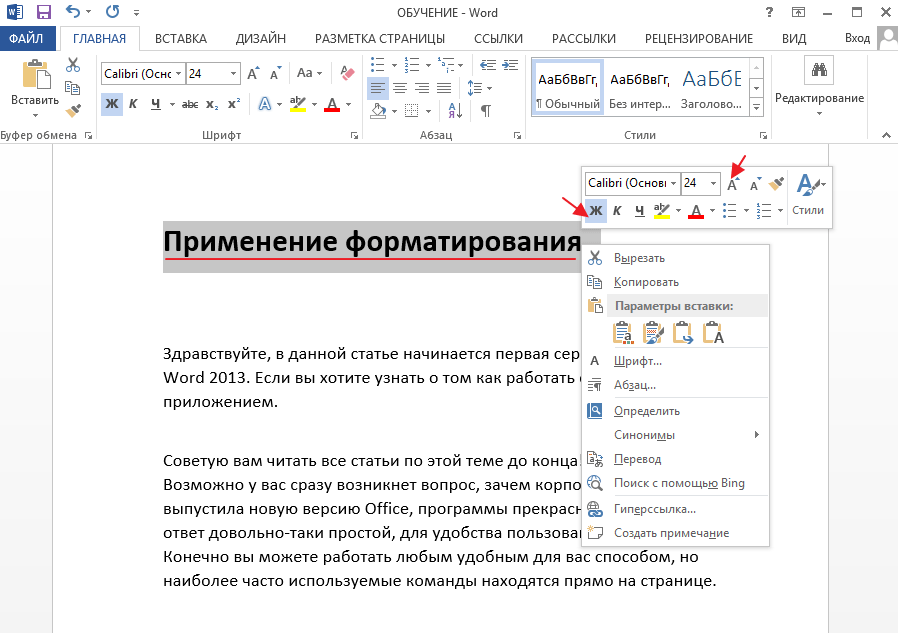Click the ribbon Copy icon
Viewport: 898px width, 633px height.
pyautogui.click(x=73, y=88)
